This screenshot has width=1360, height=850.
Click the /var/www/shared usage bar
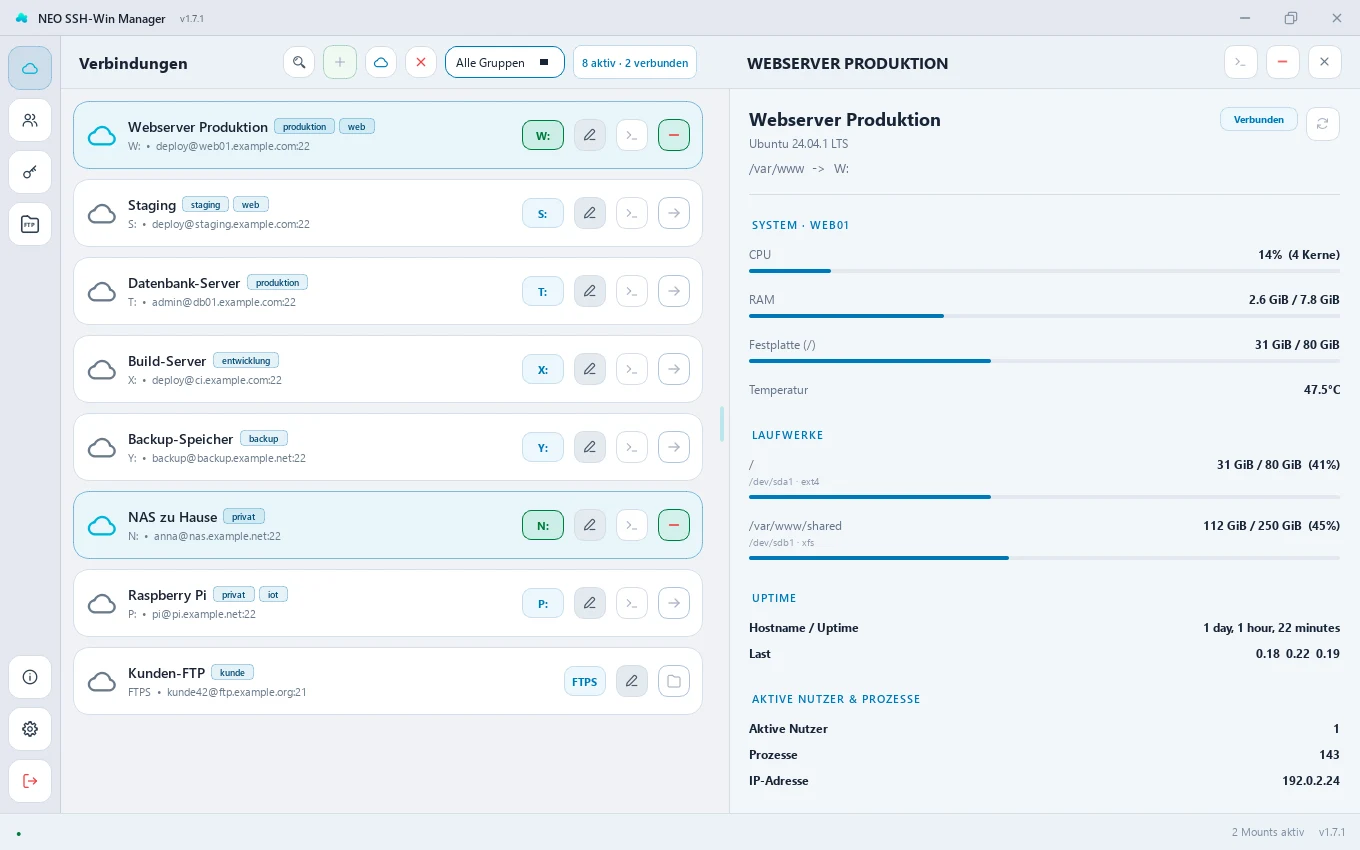[1044, 558]
